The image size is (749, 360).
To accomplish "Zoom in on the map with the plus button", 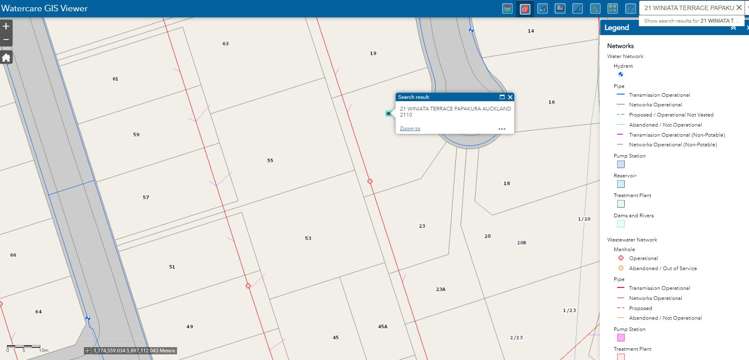I will pyautogui.click(x=6, y=27).
